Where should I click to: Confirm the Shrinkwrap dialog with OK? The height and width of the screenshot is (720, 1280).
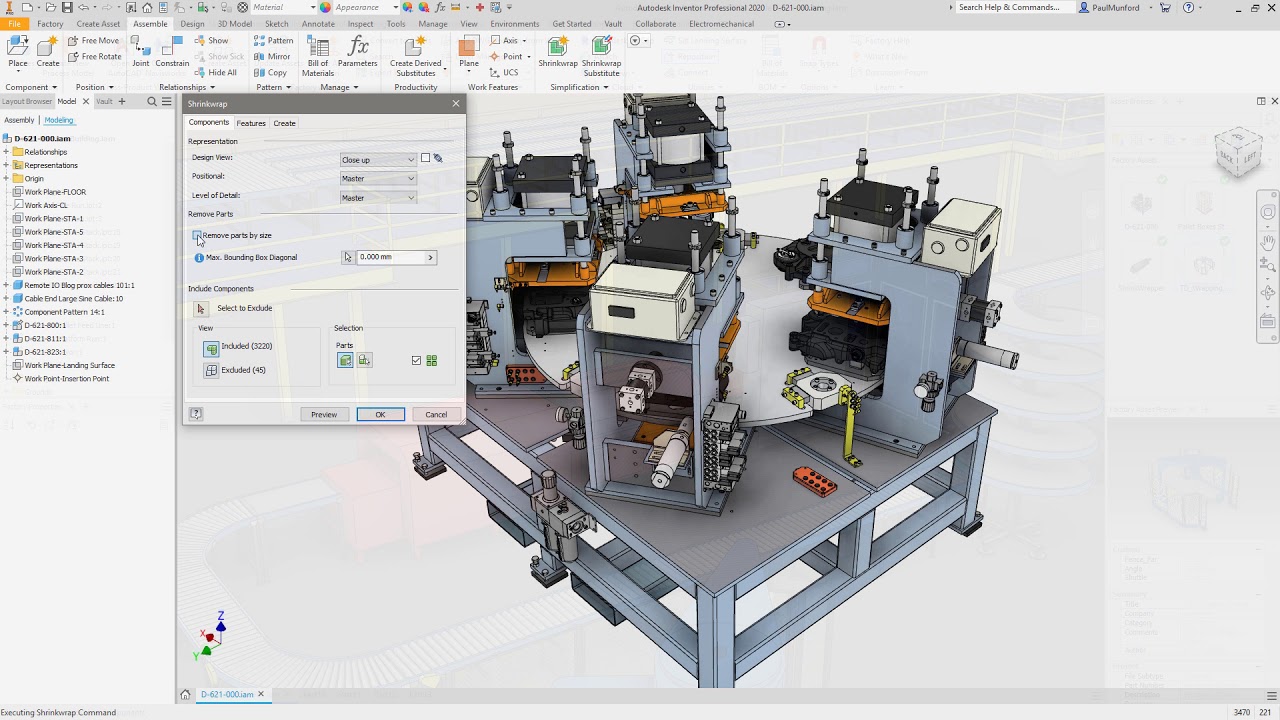(x=379, y=414)
